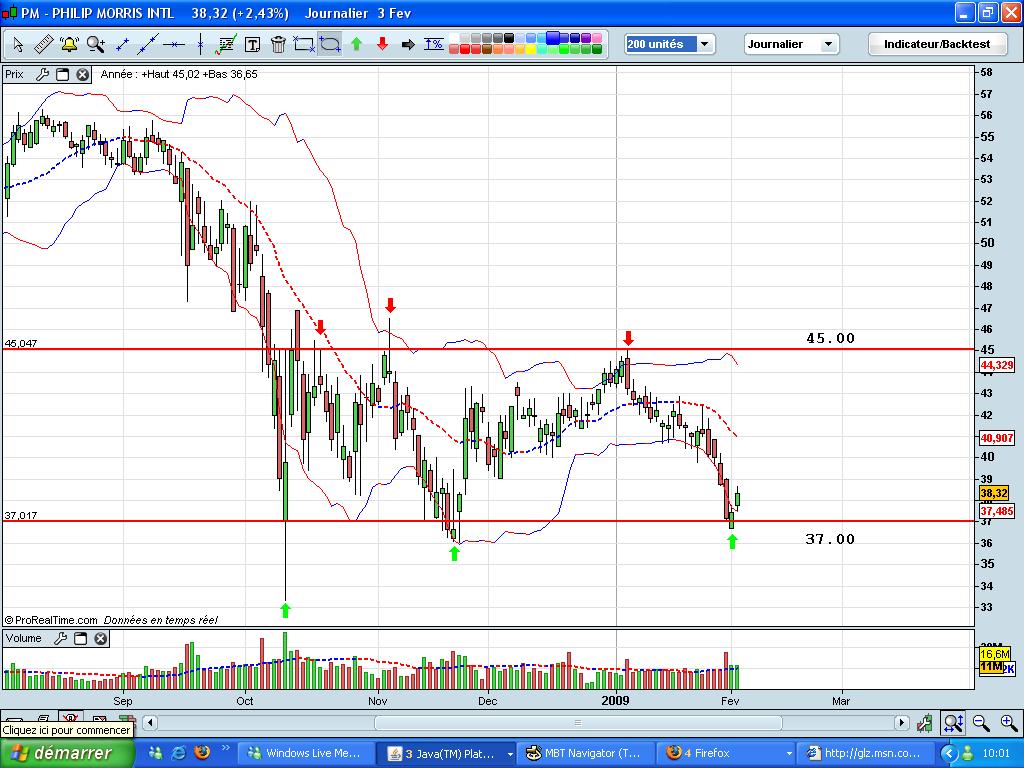Close the Volume panel
Image resolution: width=1024 pixels, height=768 pixels.
pos(101,638)
